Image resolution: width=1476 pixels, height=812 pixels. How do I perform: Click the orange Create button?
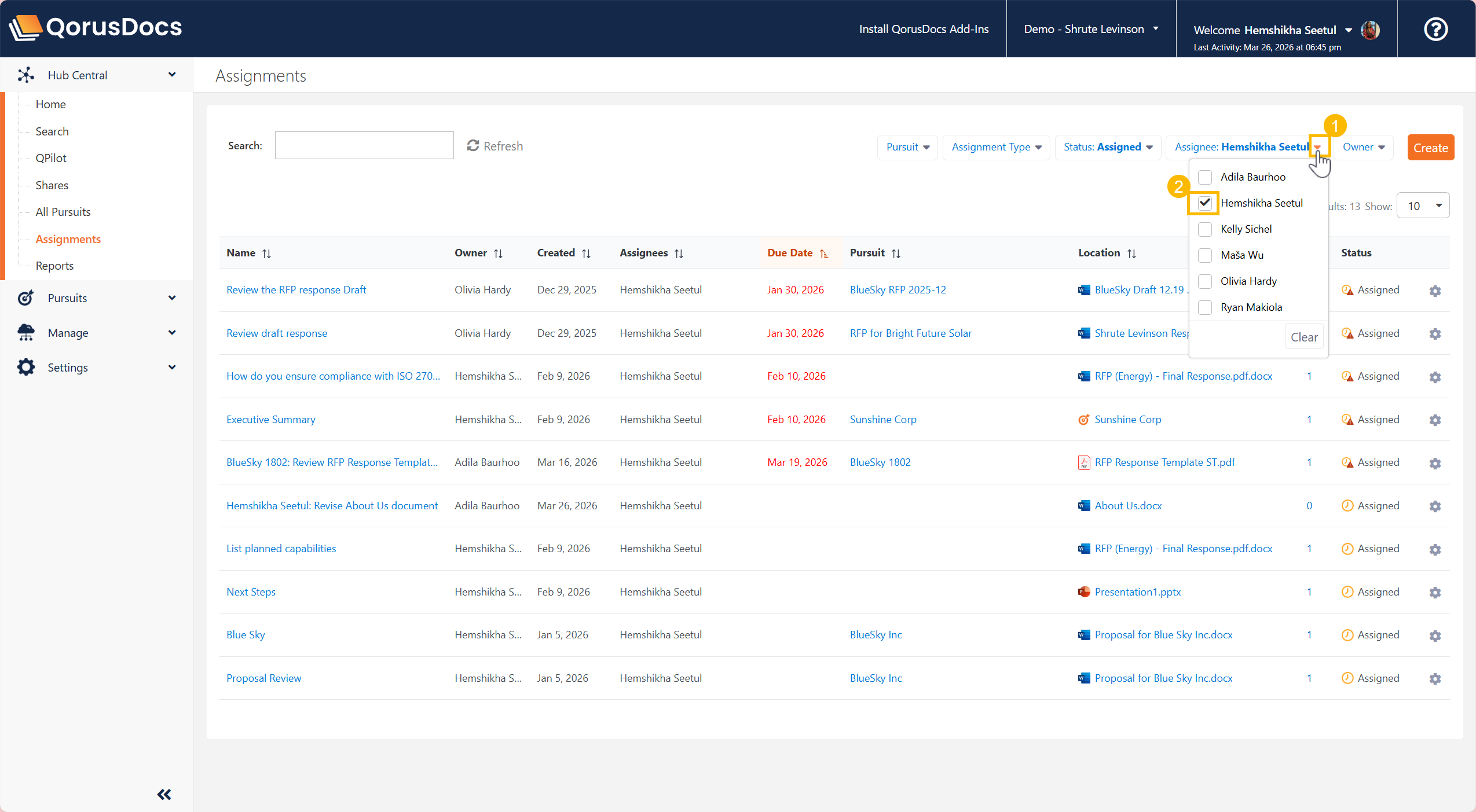[x=1430, y=148]
